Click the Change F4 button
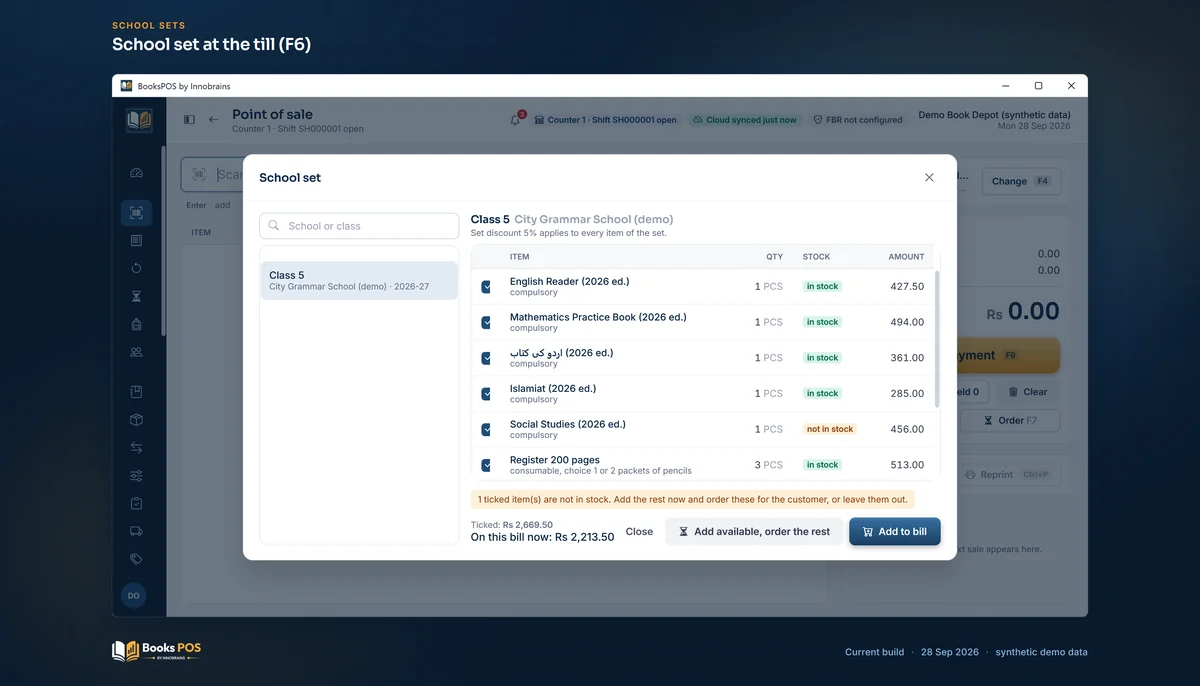1200x686 pixels. click(1021, 181)
